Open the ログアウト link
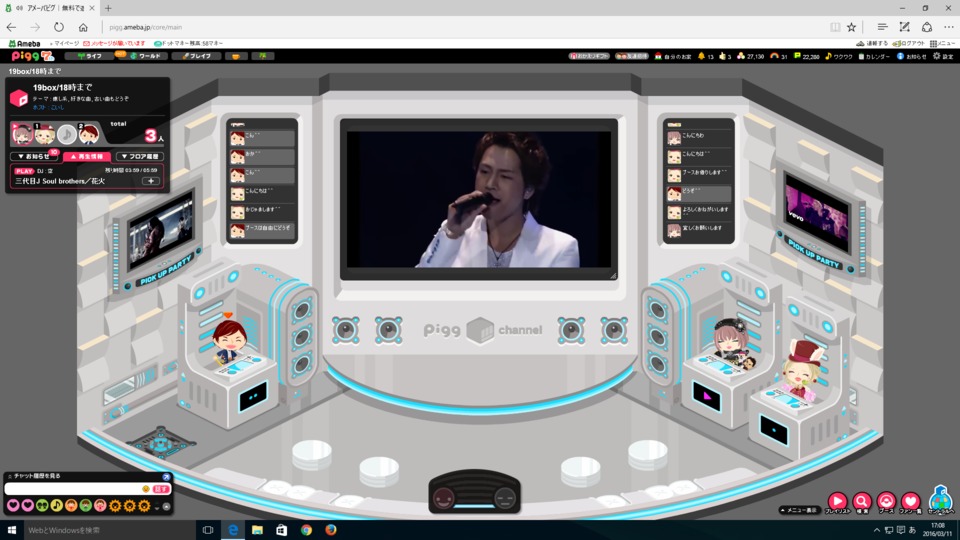Image resolution: width=960 pixels, height=540 pixels. pos(909,43)
